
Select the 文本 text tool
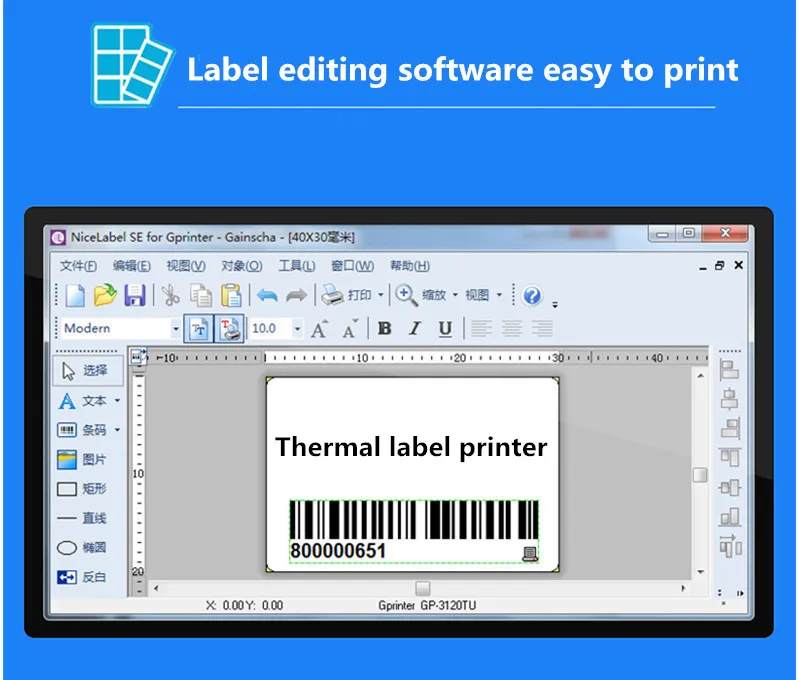[x=84, y=401]
